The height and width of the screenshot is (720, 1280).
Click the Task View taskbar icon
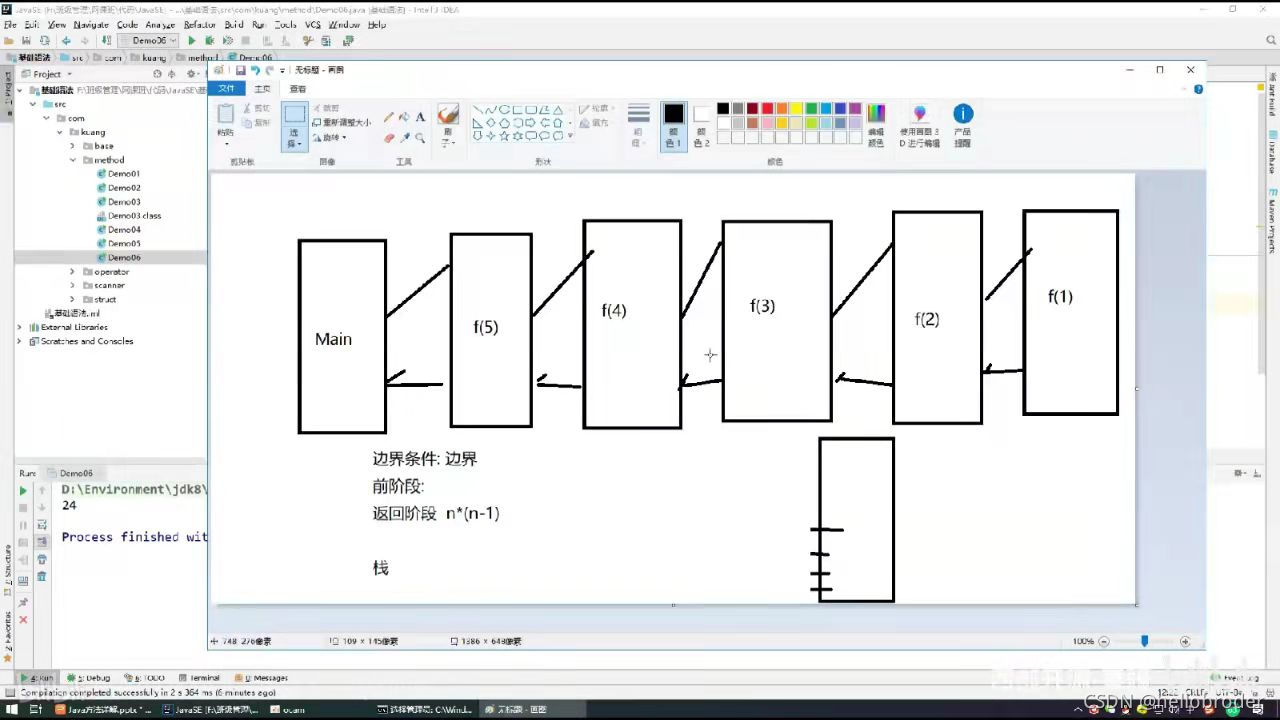36,709
